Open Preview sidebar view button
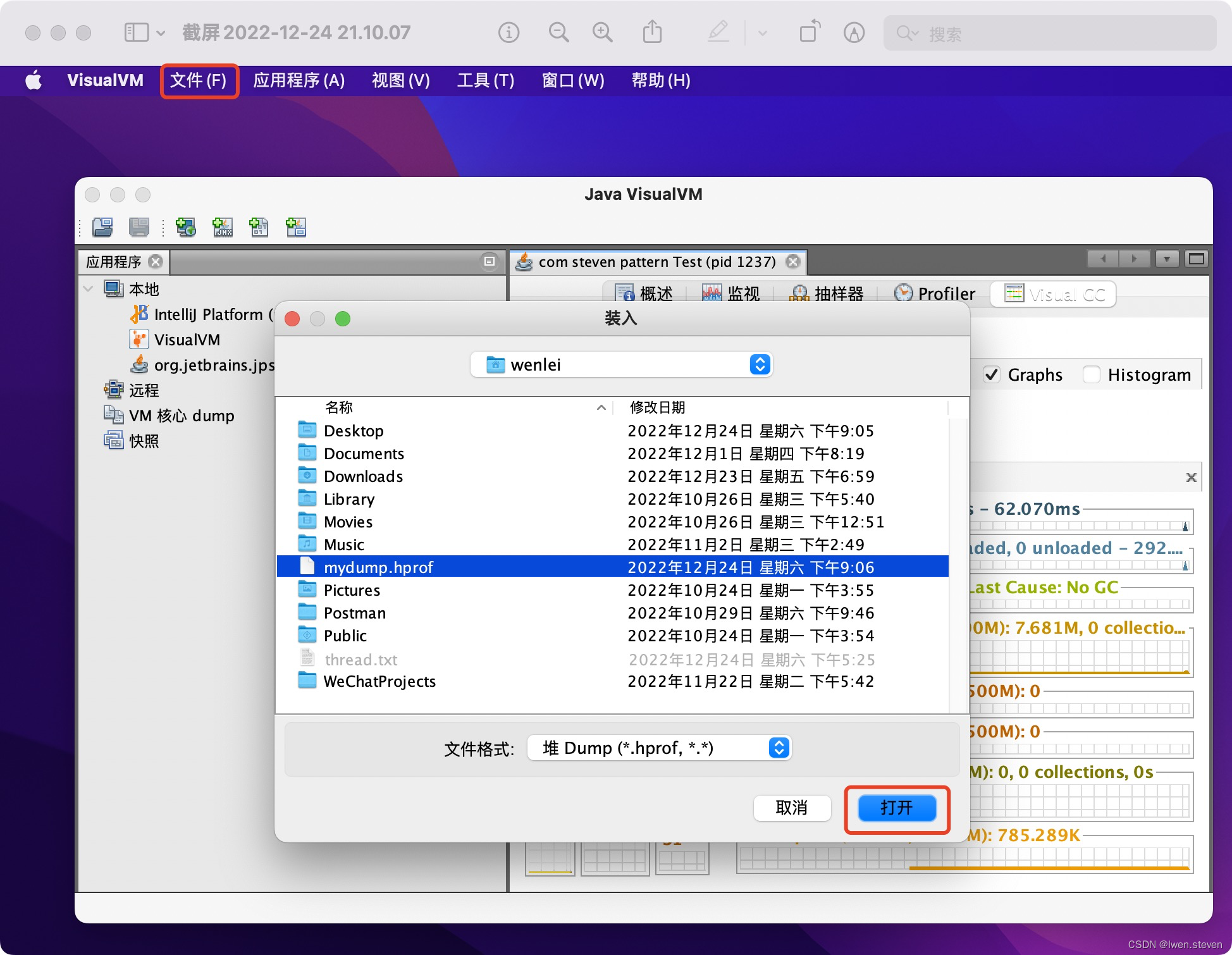 tap(136, 32)
